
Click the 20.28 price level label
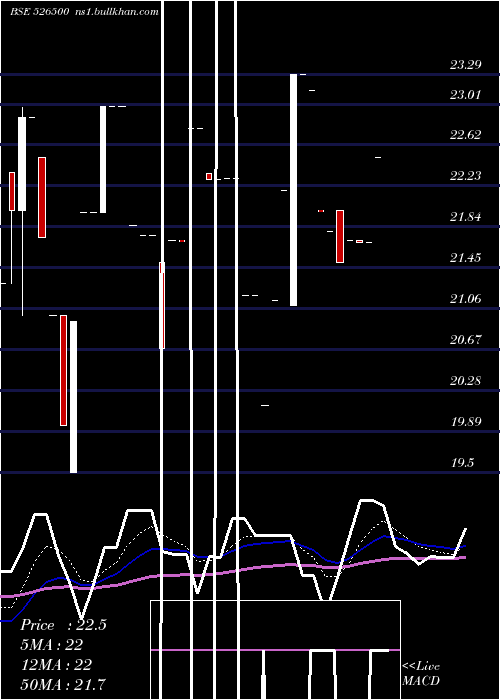tap(466, 381)
